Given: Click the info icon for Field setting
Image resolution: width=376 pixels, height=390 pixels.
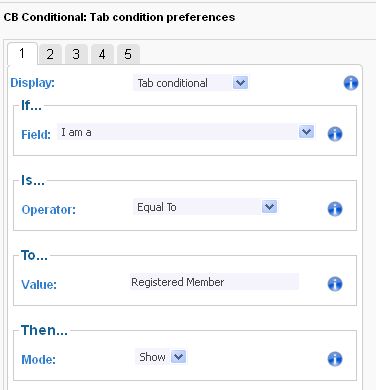Looking at the screenshot, I should pyautogui.click(x=335, y=134).
